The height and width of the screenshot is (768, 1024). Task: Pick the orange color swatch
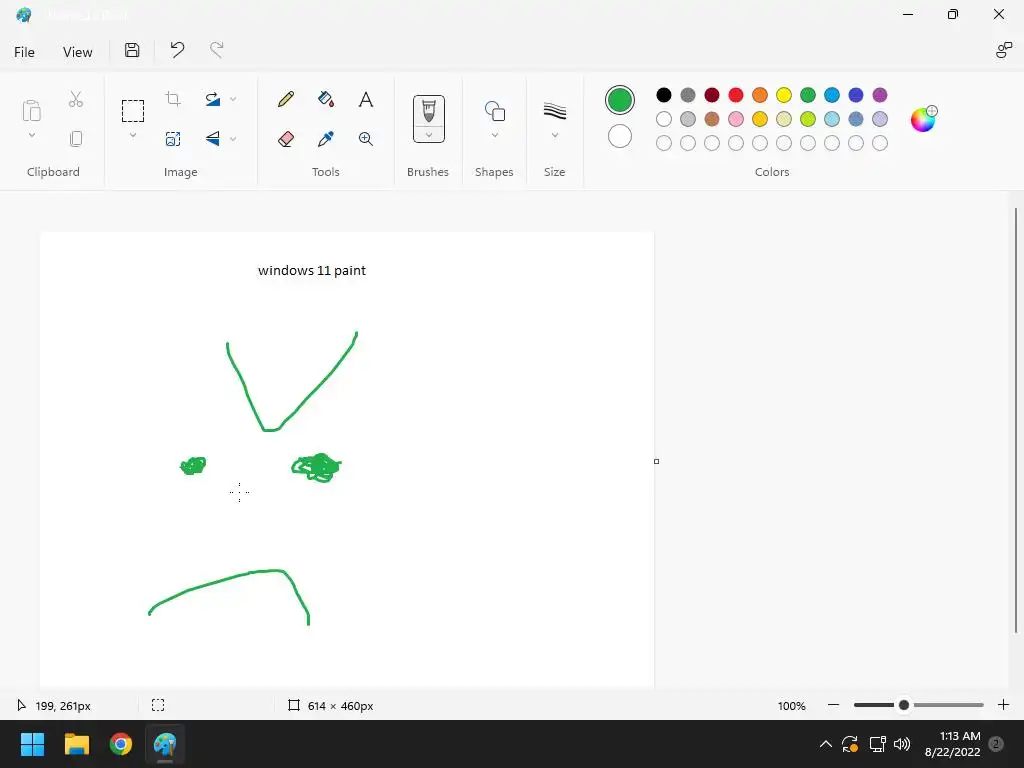760,95
